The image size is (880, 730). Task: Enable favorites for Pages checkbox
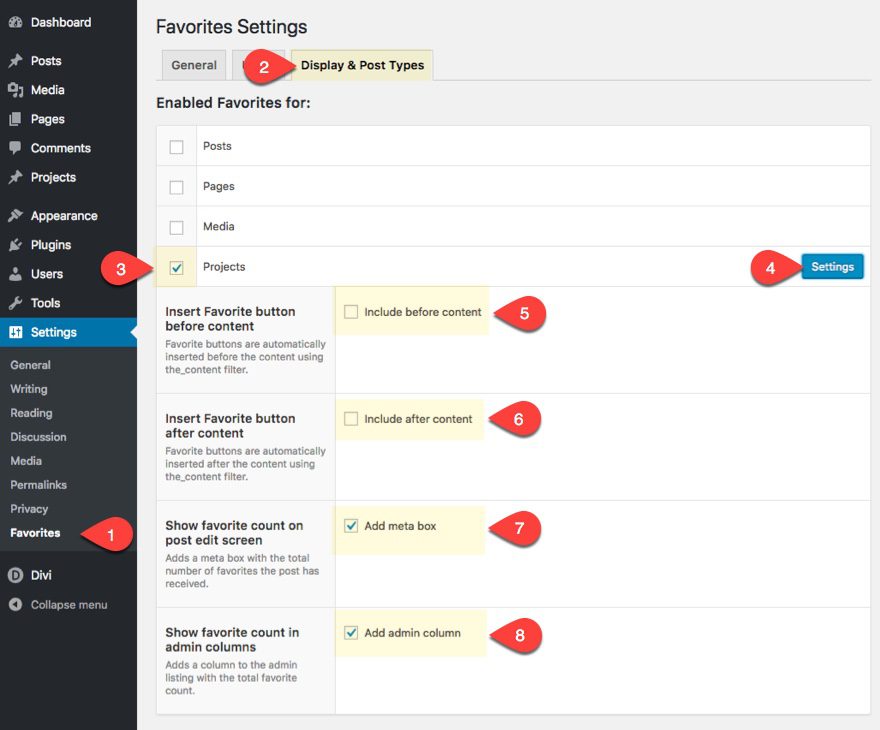[176, 187]
